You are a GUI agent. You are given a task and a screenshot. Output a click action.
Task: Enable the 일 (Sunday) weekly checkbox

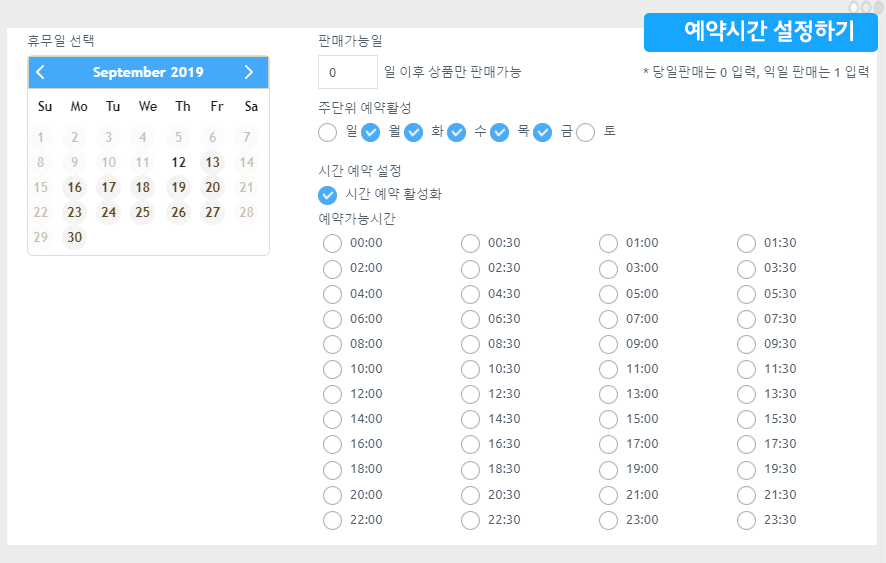tap(328, 132)
